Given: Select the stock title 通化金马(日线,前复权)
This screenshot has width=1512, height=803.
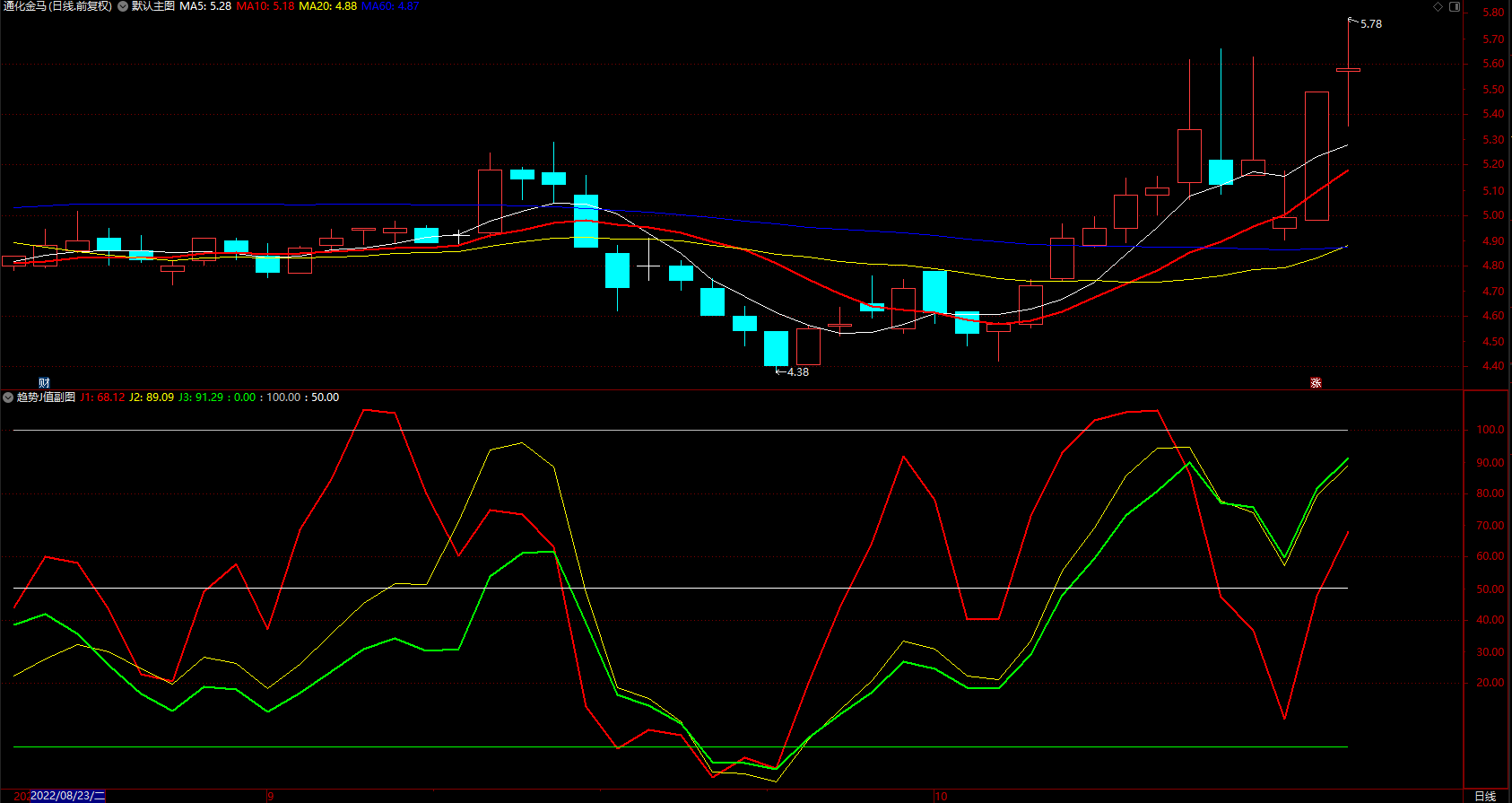Looking at the screenshot, I should click(x=57, y=6).
